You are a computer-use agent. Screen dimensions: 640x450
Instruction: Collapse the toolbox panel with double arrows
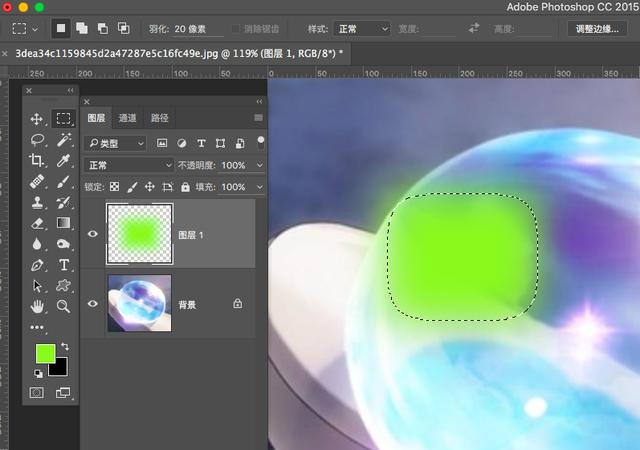[71, 90]
